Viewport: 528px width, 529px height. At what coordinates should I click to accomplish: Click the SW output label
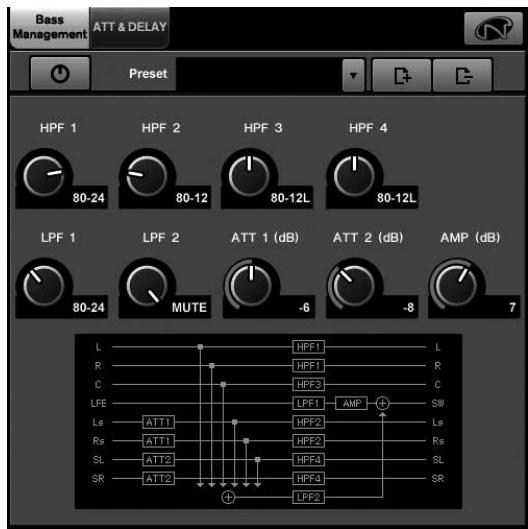click(438, 403)
